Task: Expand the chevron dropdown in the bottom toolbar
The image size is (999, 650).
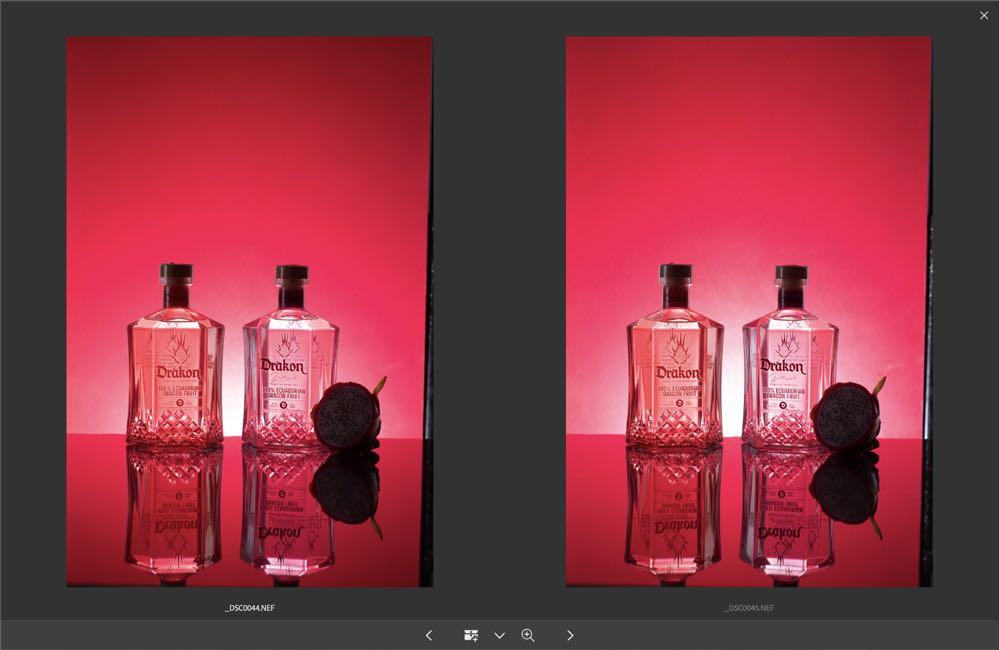Action: (500, 635)
